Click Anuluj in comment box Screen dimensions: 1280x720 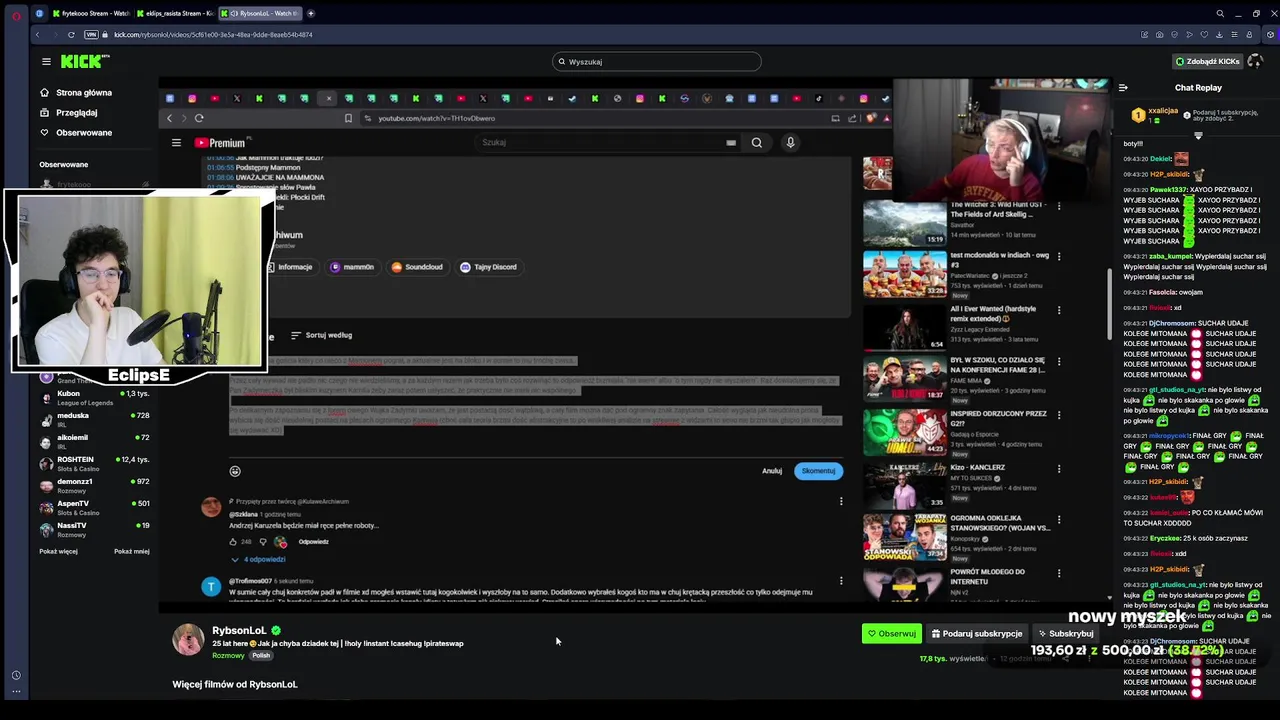point(772,471)
